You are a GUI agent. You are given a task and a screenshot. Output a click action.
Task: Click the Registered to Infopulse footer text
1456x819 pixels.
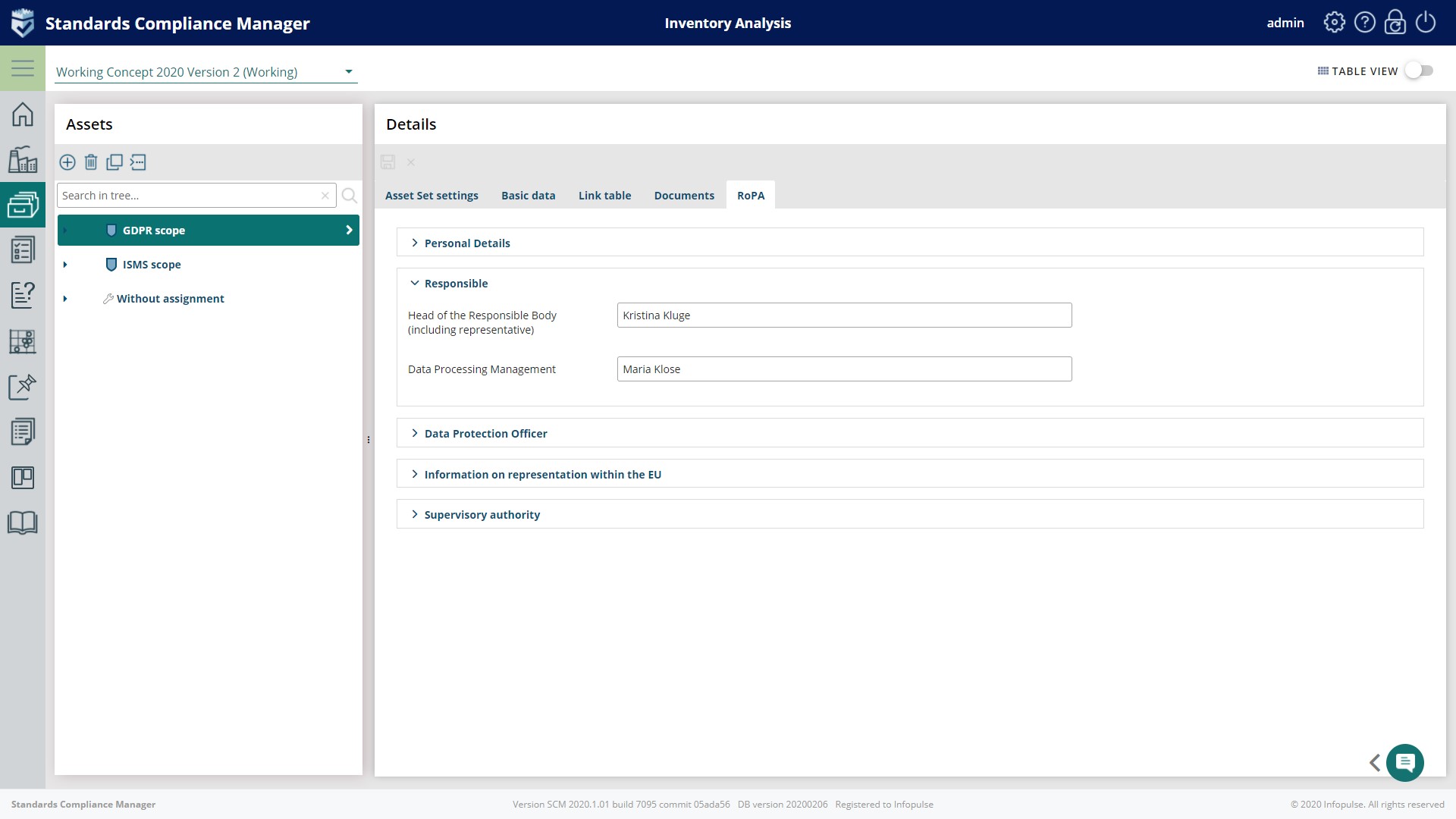(x=884, y=805)
